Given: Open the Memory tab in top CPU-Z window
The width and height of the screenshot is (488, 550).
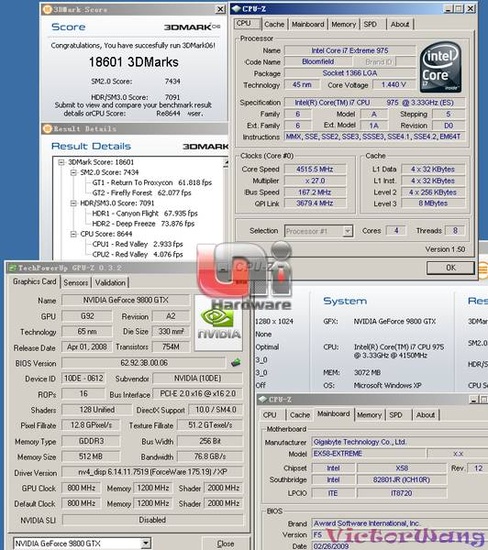Looking at the screenshot, I should pos(343,24).
